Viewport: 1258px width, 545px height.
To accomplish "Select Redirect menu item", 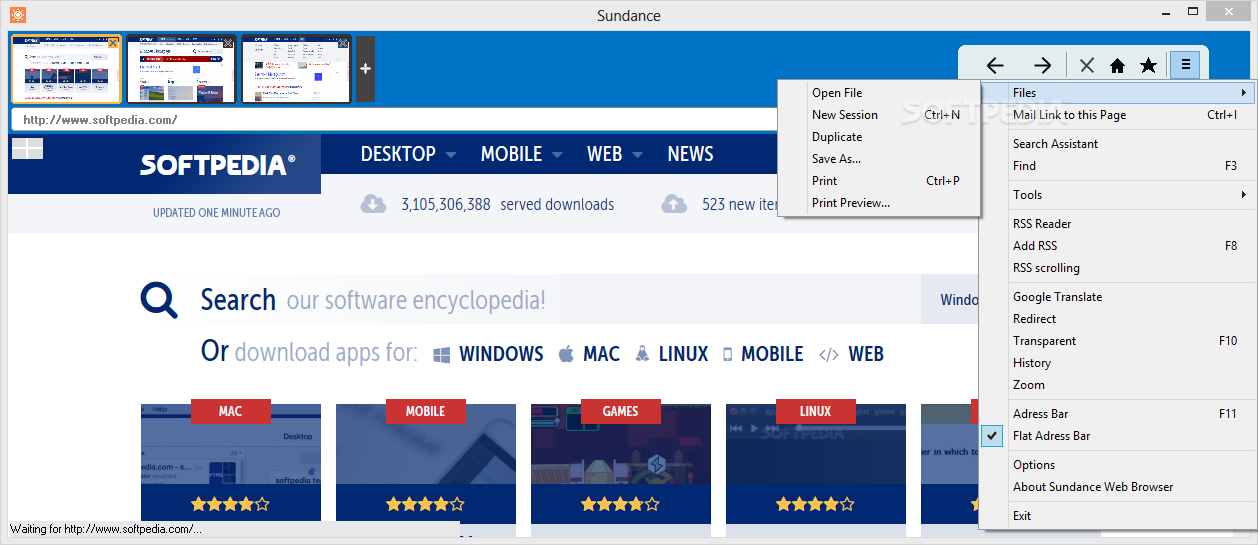I will point(1117,319).
